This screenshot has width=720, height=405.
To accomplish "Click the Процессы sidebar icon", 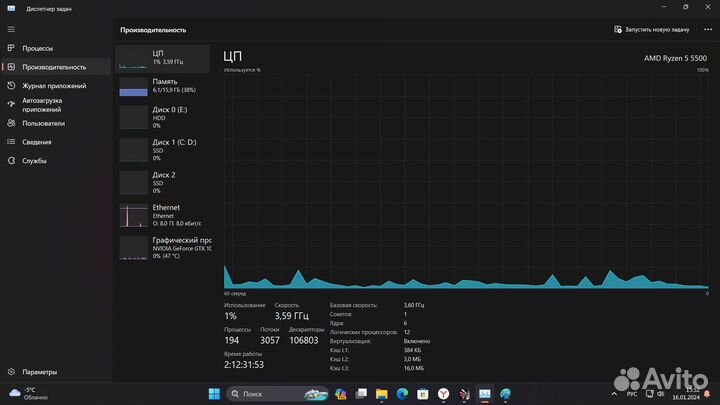I will (x=11, y=48).
